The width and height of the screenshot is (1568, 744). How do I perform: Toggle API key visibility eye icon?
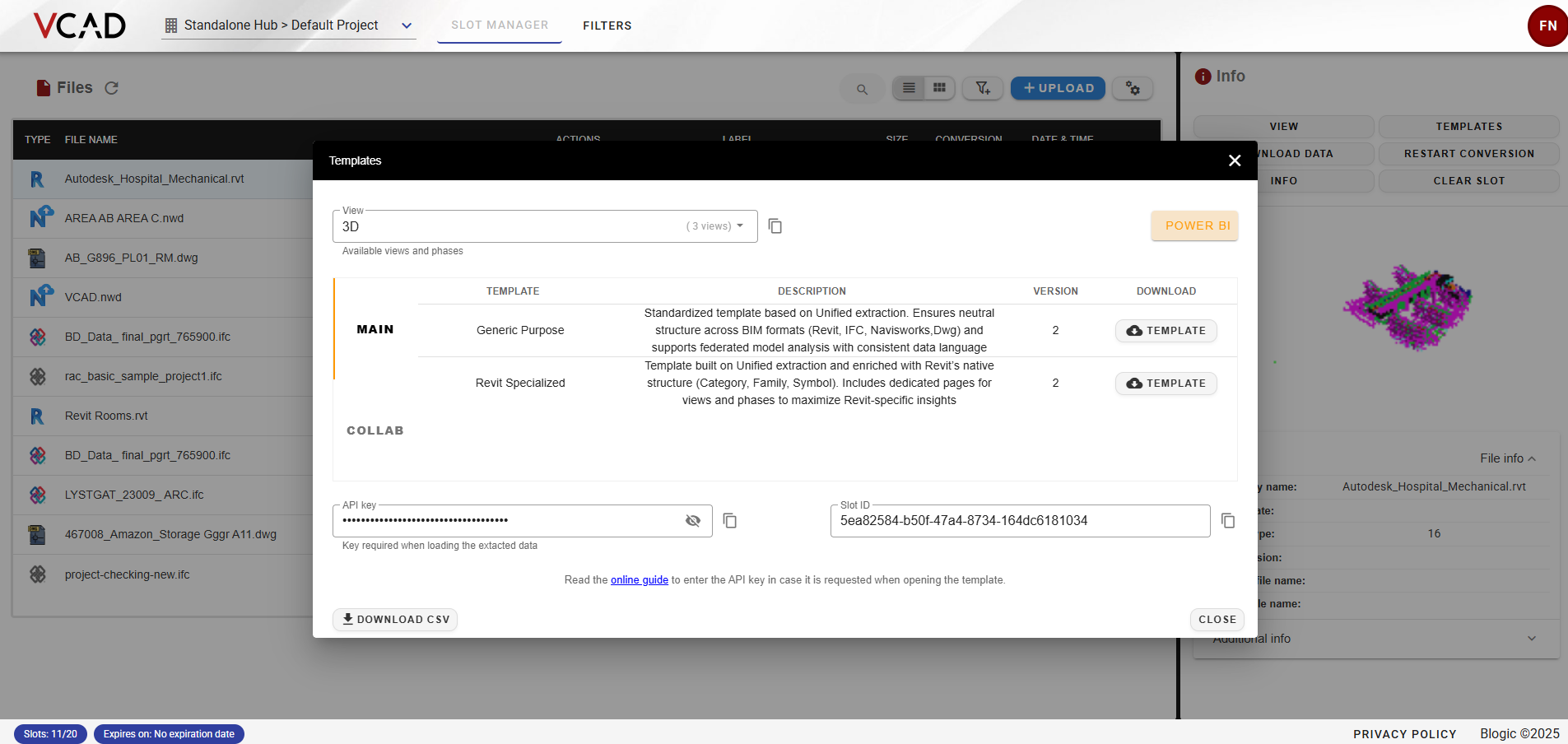pyautogui.click(x=693, y=521)
